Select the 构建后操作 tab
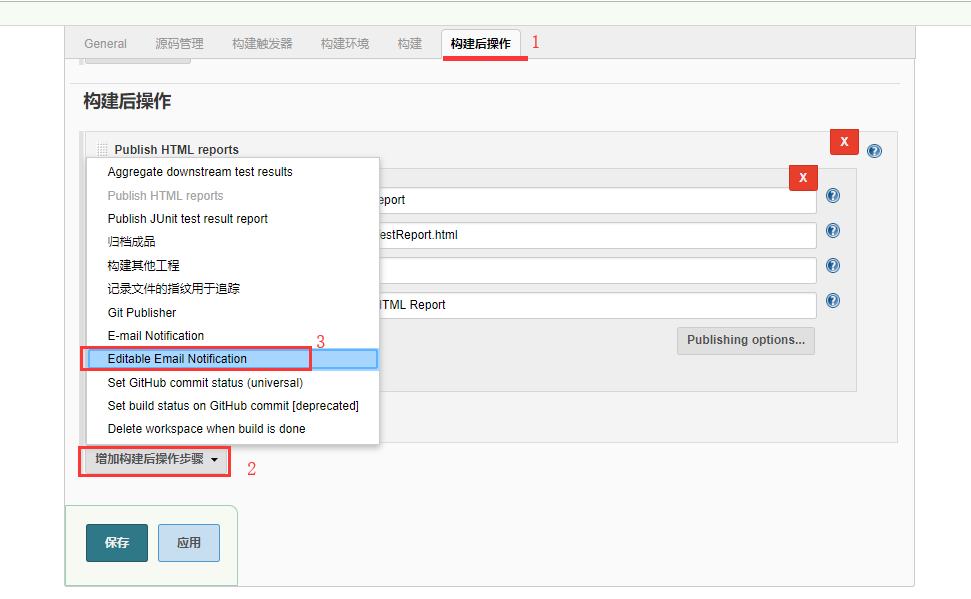This screenshot has height=599, width=971. click(481, 44)
